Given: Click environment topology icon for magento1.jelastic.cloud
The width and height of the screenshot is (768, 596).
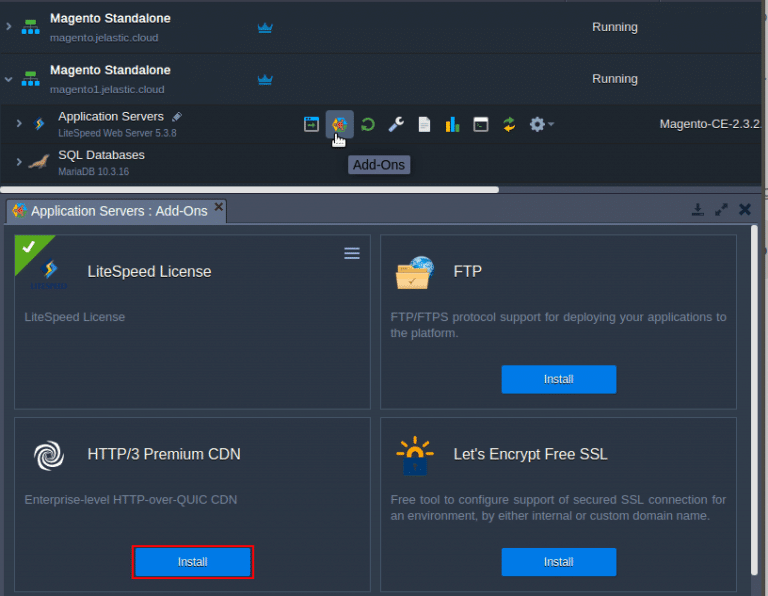Looking at the screenshot, I should tap(30, 78).
